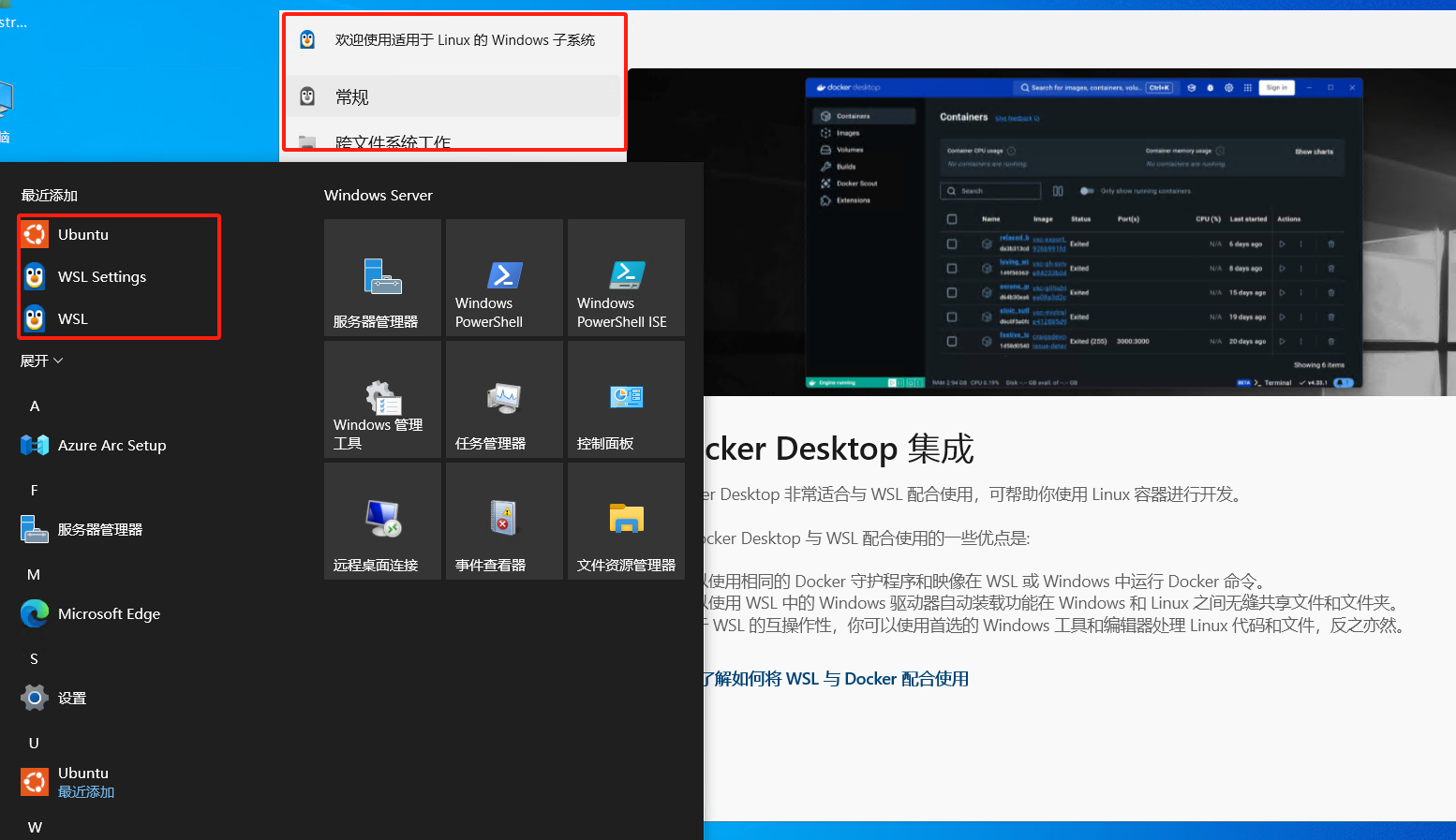
Task: Click the 了解如何将 WSL 与 Docker 配合使用 link
Action: [837, 678]
